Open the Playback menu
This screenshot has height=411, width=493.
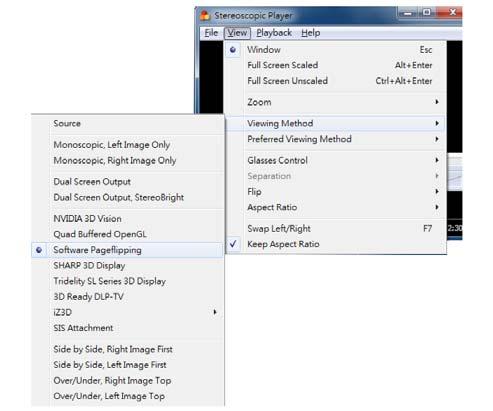pos(274,33)
